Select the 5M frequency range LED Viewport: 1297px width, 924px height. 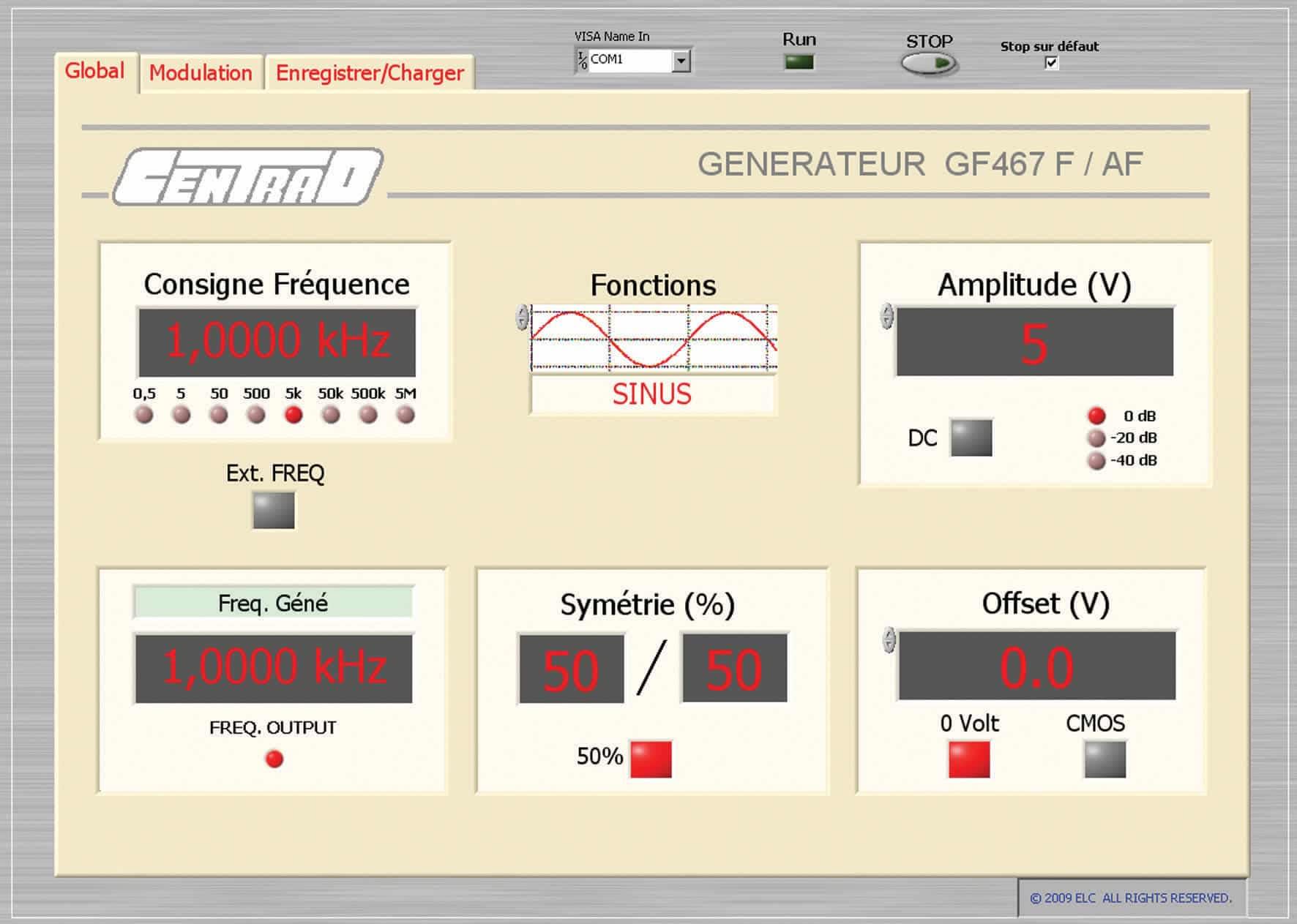tap(405, 415)
